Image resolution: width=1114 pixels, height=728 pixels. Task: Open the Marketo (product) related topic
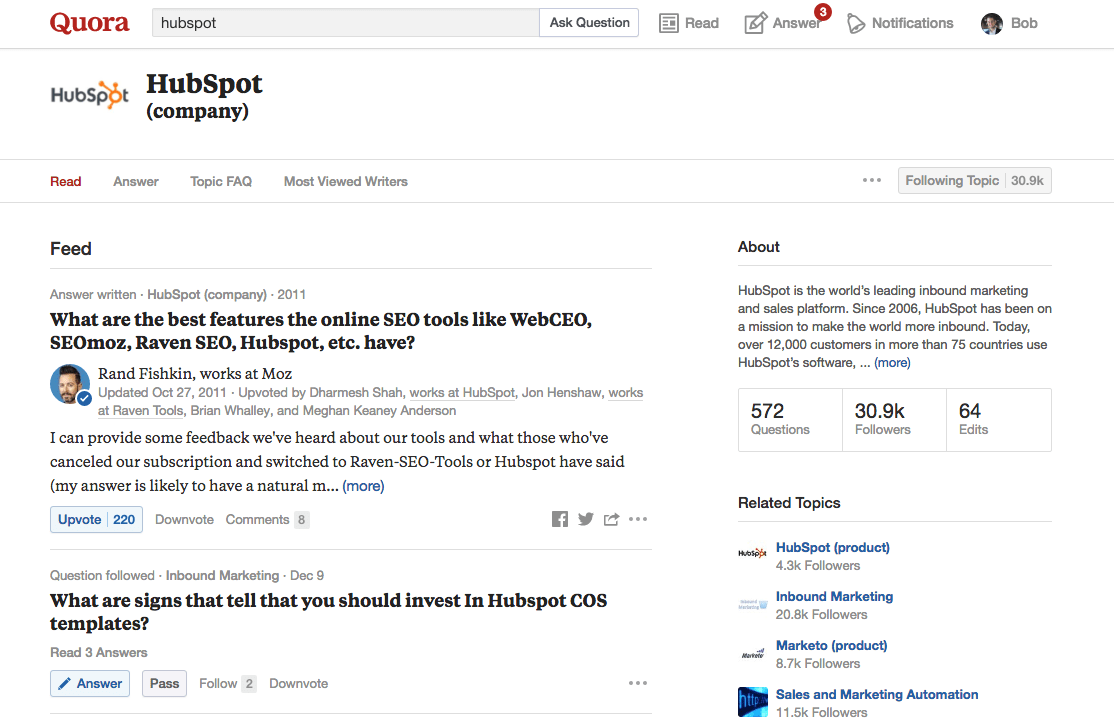[831, 645]
